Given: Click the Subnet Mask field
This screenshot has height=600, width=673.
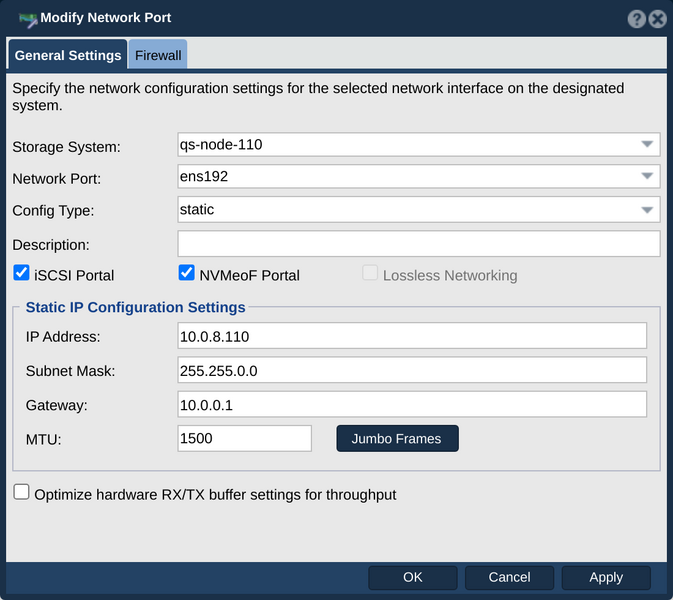Looking at the screenshot, I should tap(412, 370).
